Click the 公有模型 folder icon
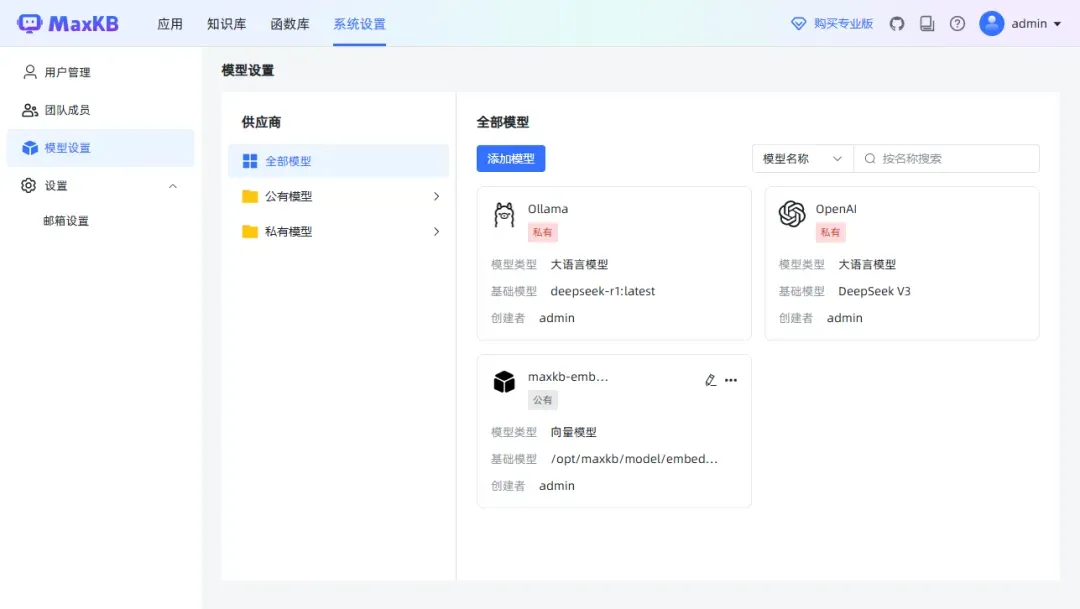 click(x=250, y=196)
